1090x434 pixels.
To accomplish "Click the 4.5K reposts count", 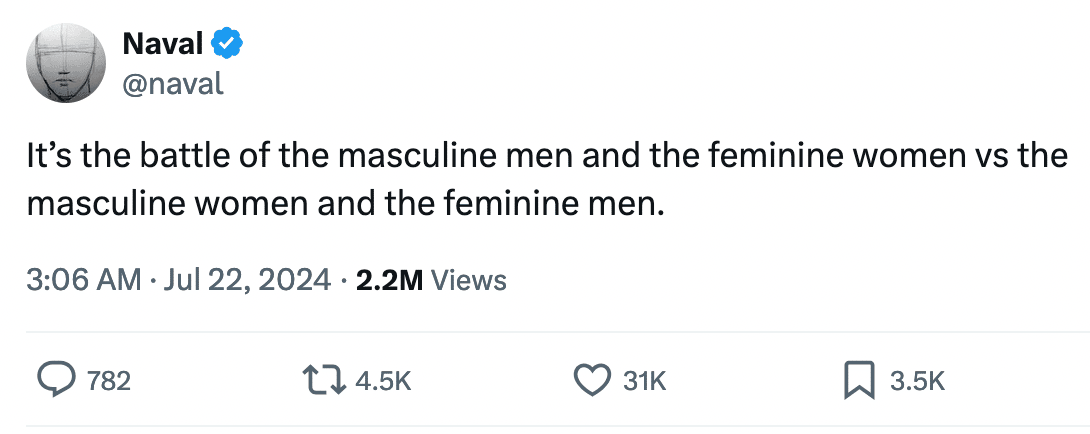I will pos(383,381).
